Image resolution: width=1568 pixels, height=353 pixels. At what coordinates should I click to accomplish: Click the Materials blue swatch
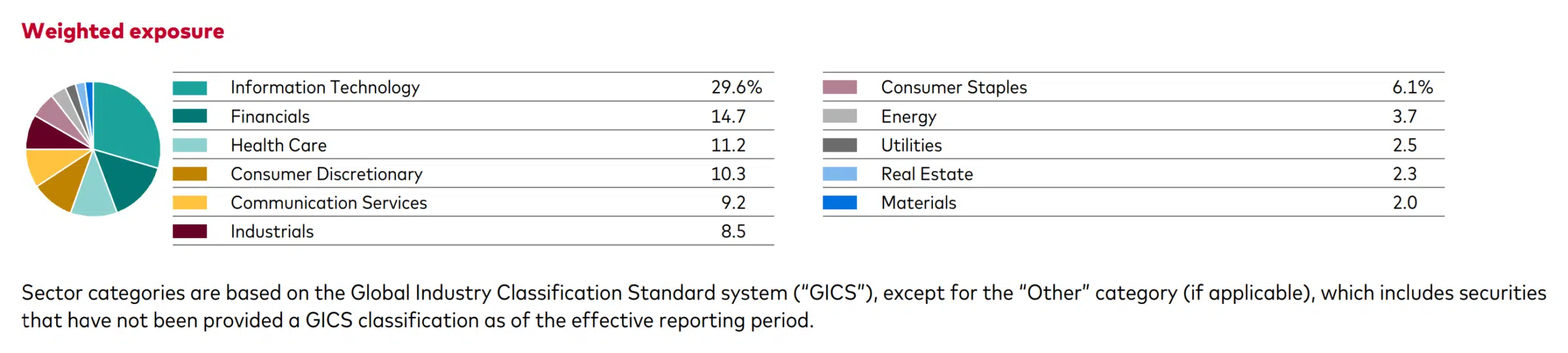[840, 203]
